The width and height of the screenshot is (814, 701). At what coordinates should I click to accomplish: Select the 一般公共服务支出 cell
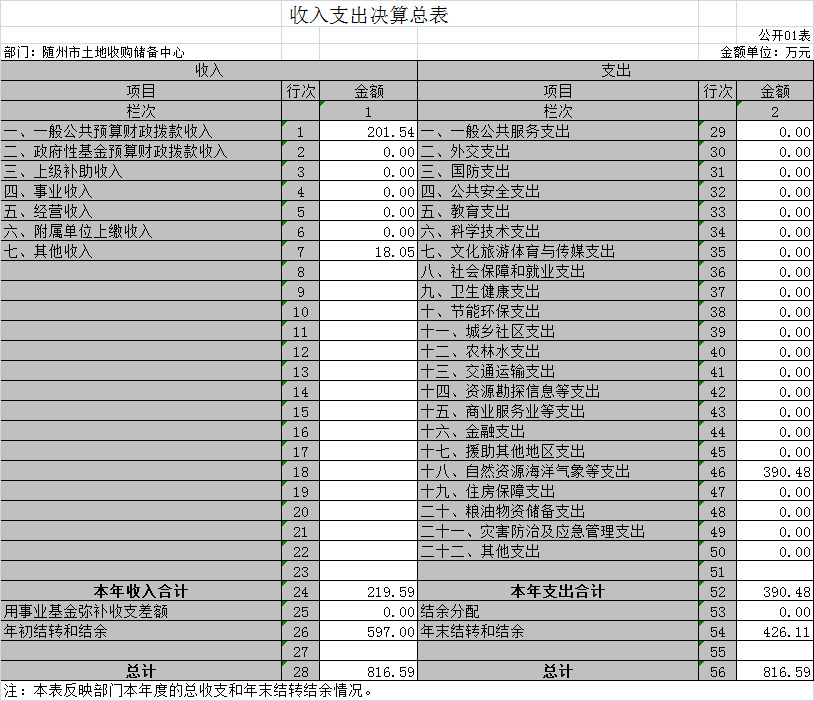point(558,131)
